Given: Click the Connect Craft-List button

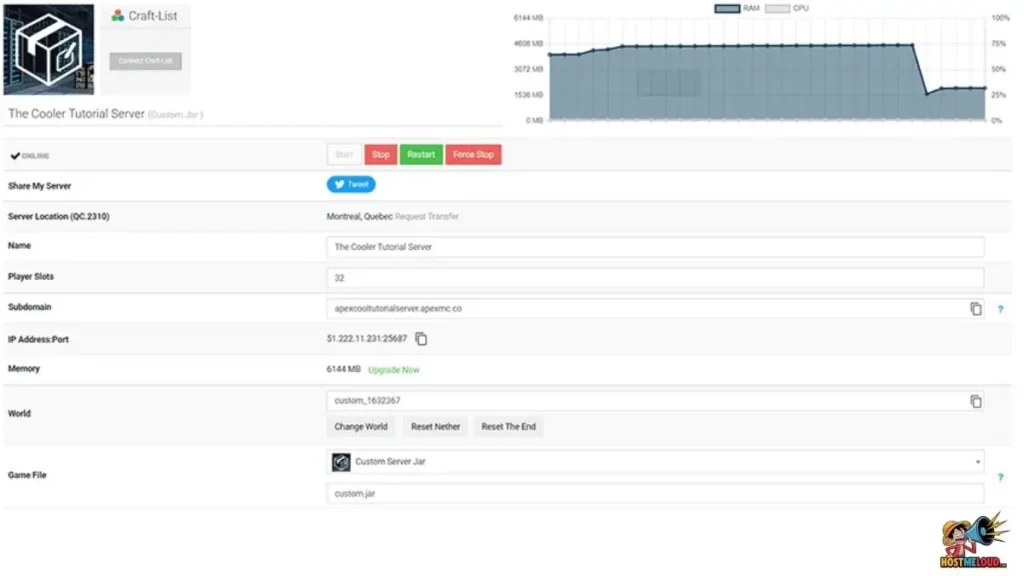Looking at the screenshot, I should 143,60.
